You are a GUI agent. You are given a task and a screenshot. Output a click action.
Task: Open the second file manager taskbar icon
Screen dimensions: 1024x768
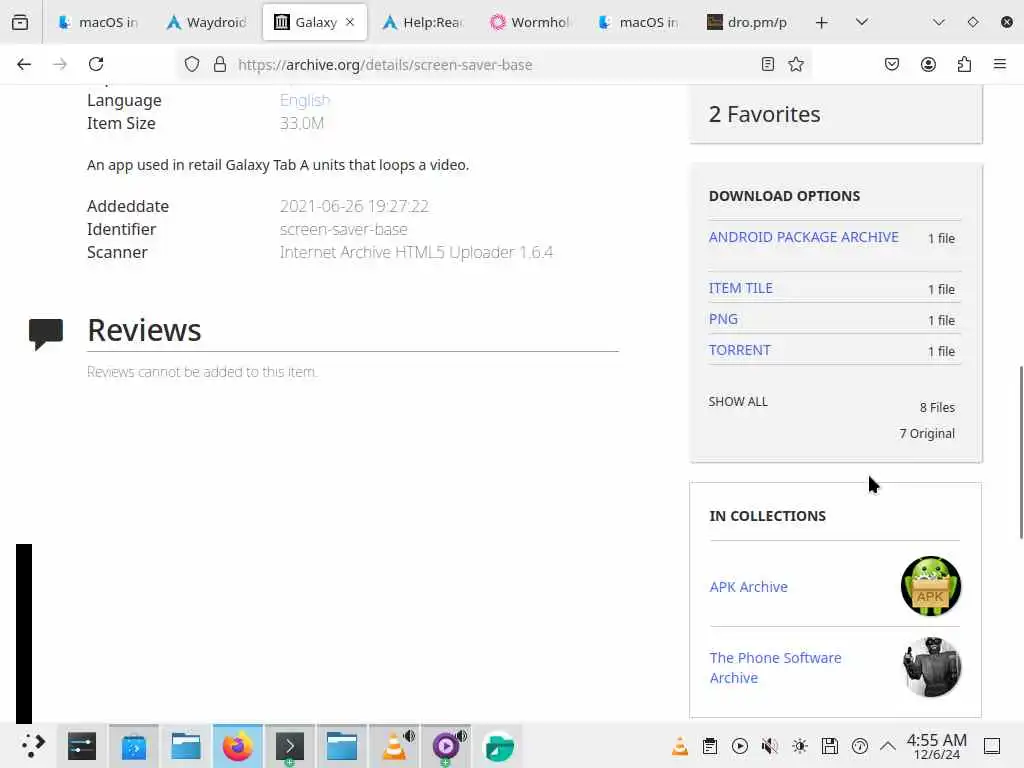pyautogui.click(x=342, y=746)
